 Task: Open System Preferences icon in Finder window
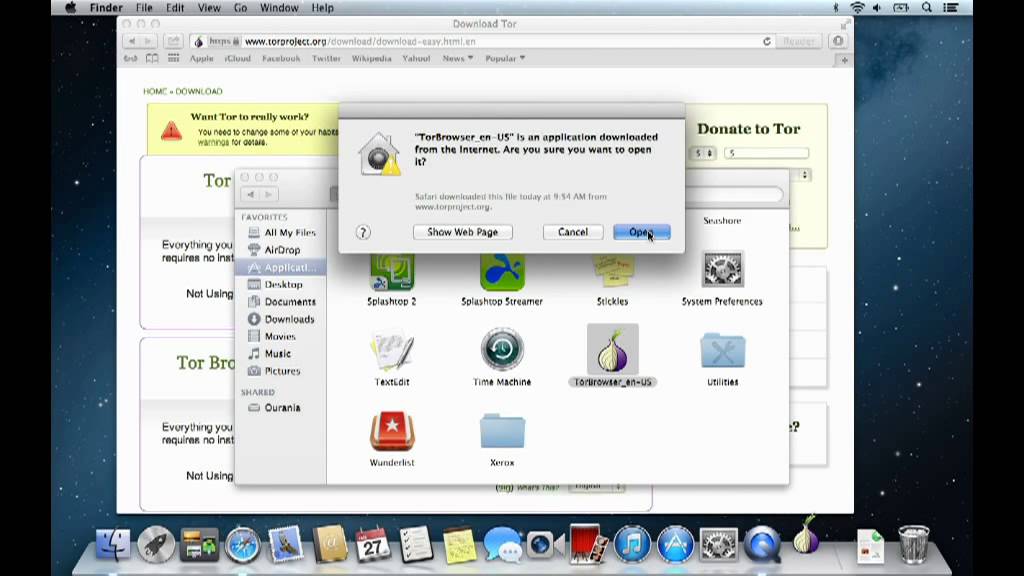[722, 269]
